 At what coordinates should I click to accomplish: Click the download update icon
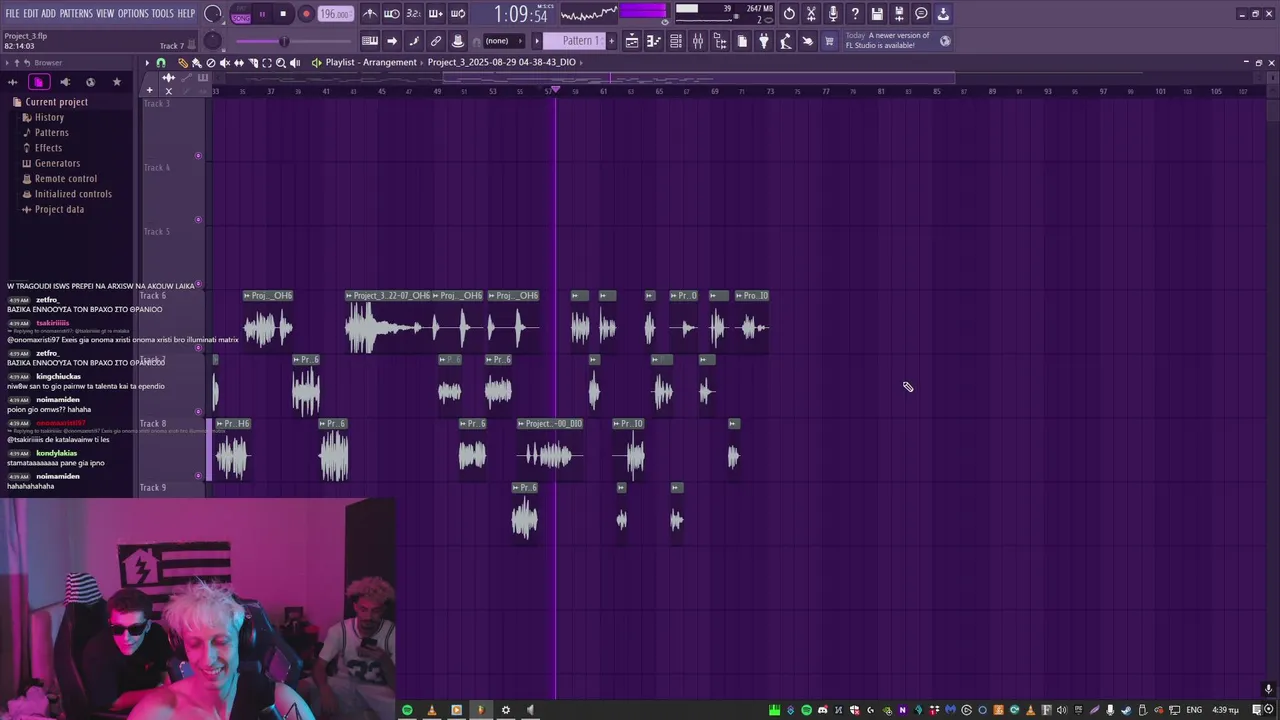point(943,14)
